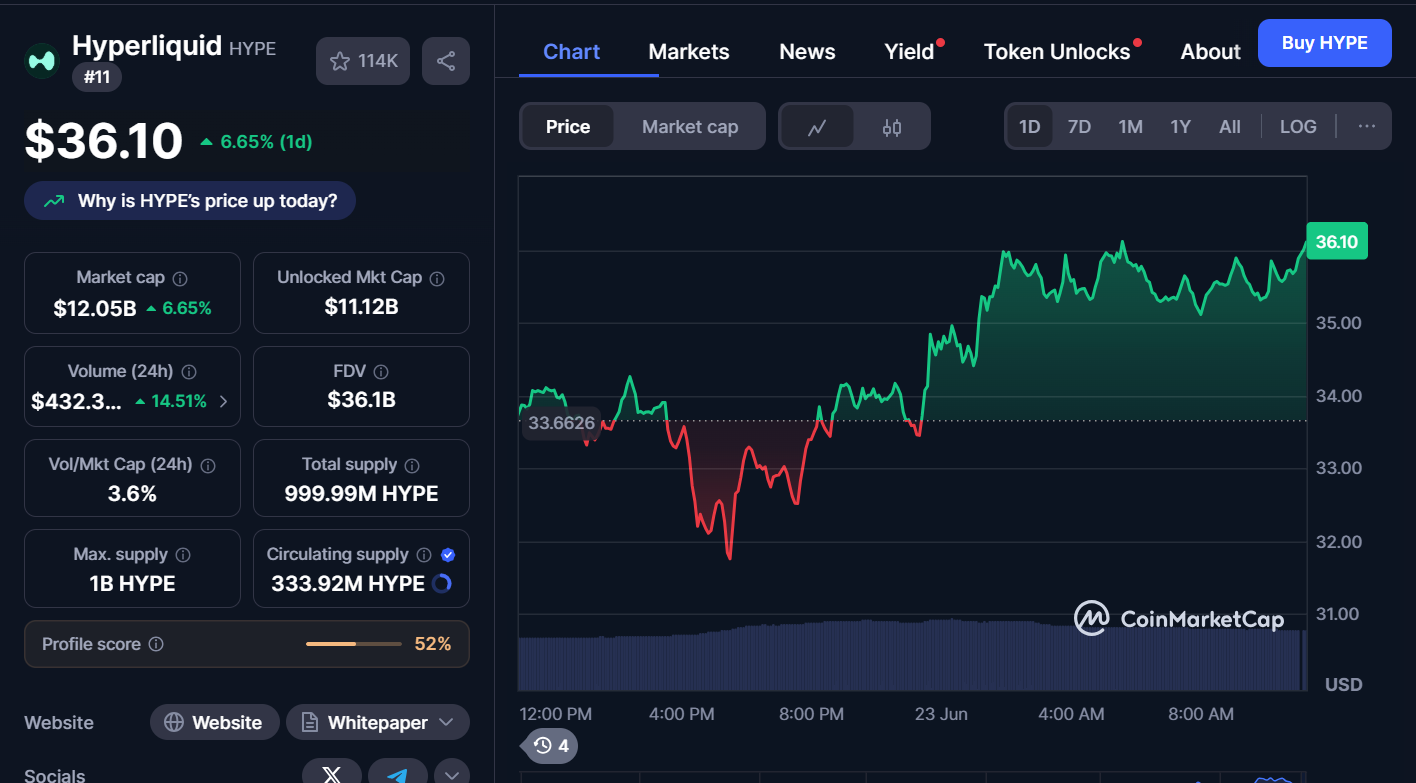Click the 999.99M HYPE total supply value

pos(361,493)
